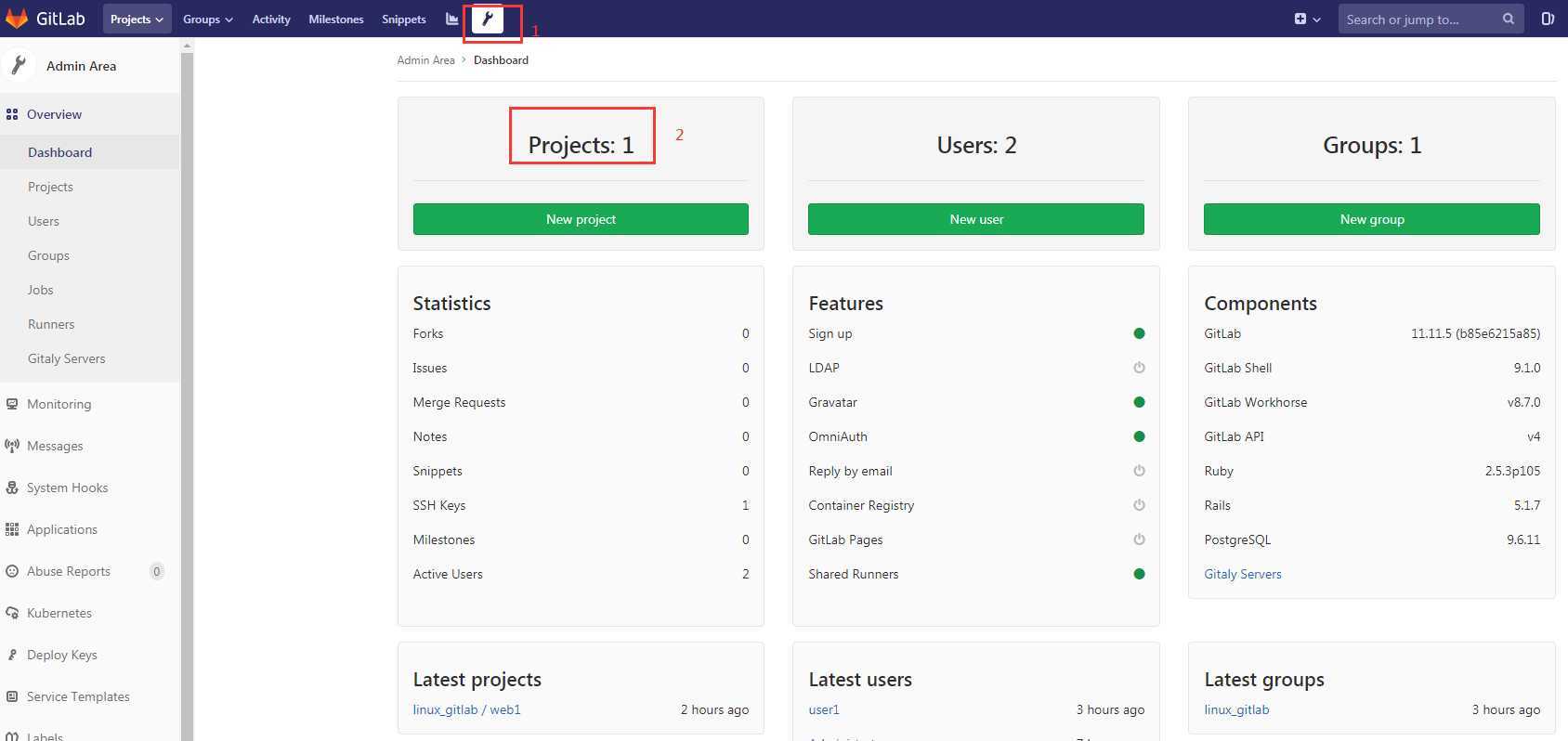Open the user1 link under Latest users

[x=824, y=709]
